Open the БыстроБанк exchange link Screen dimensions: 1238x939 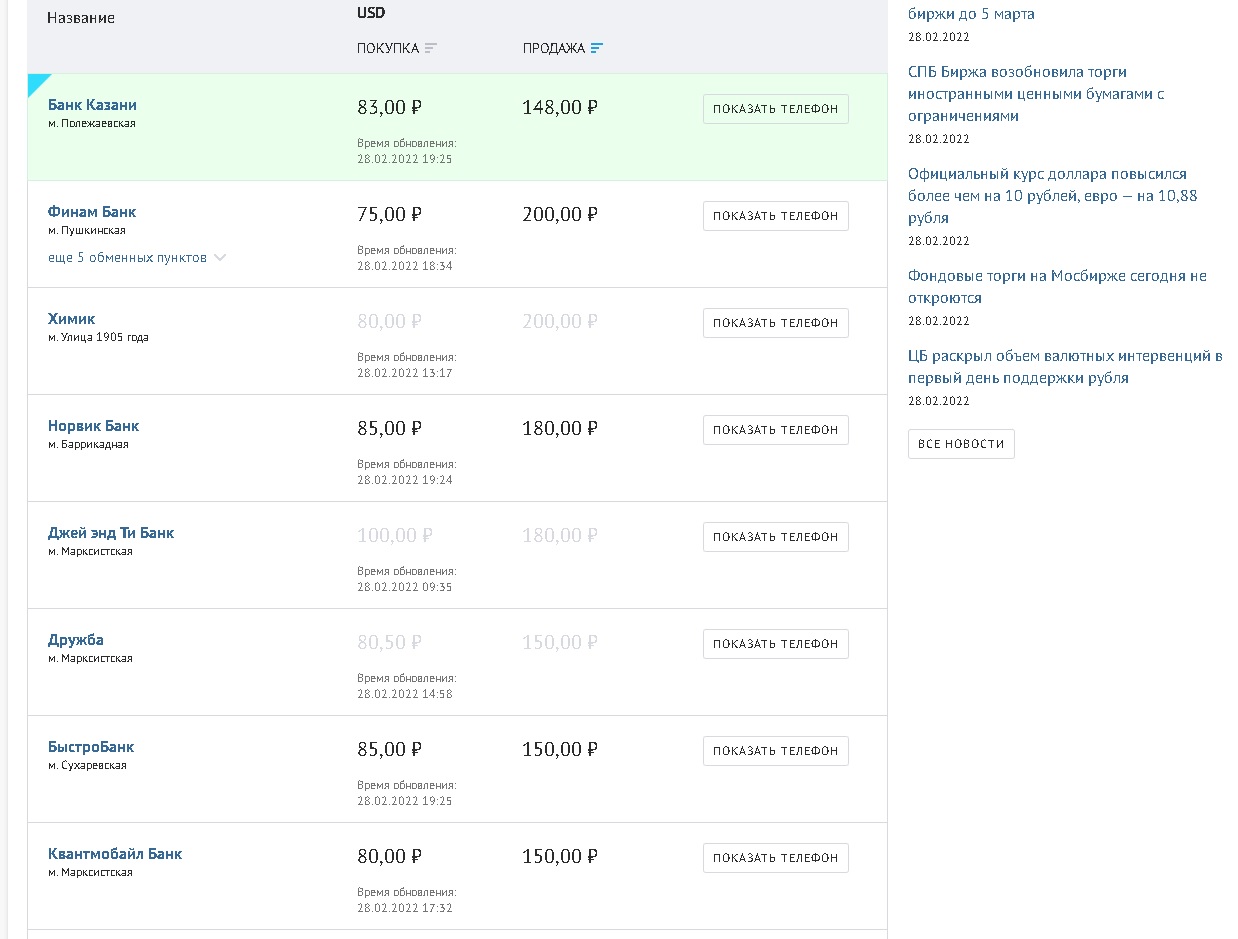pyautogui.click(x=91, y=747)
